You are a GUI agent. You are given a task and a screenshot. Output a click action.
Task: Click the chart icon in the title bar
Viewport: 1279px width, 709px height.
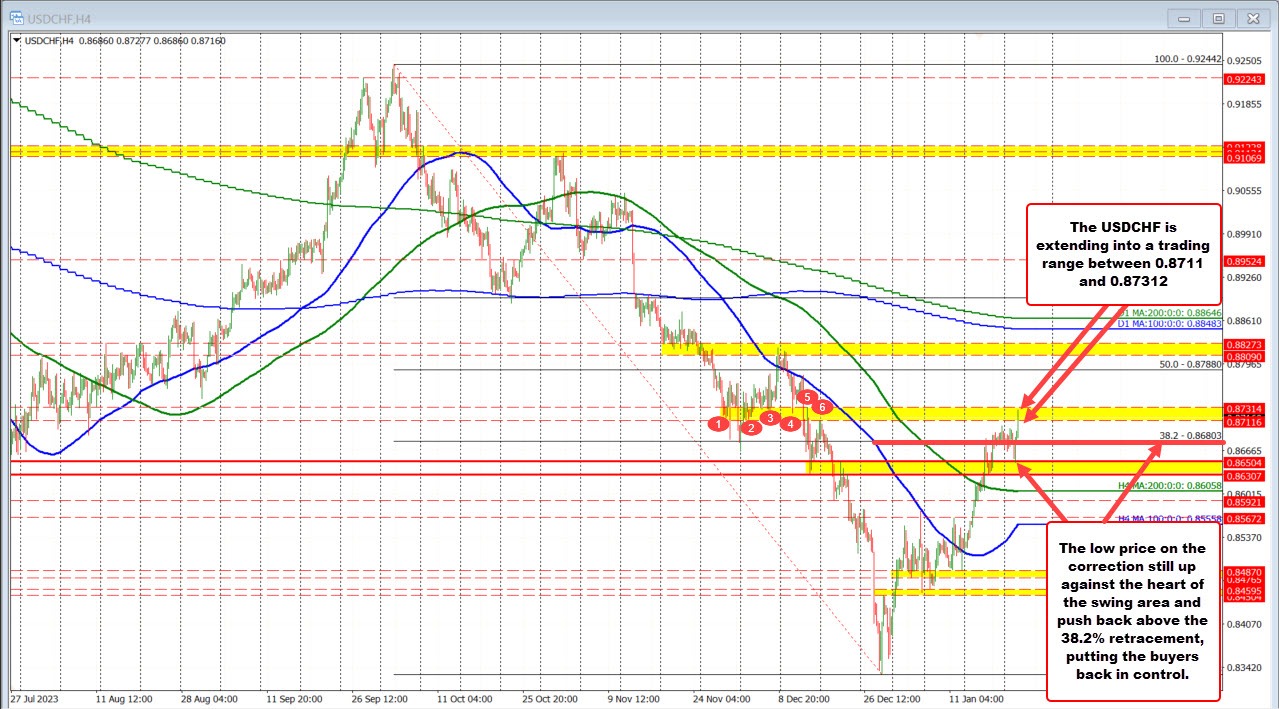[18, 18]
